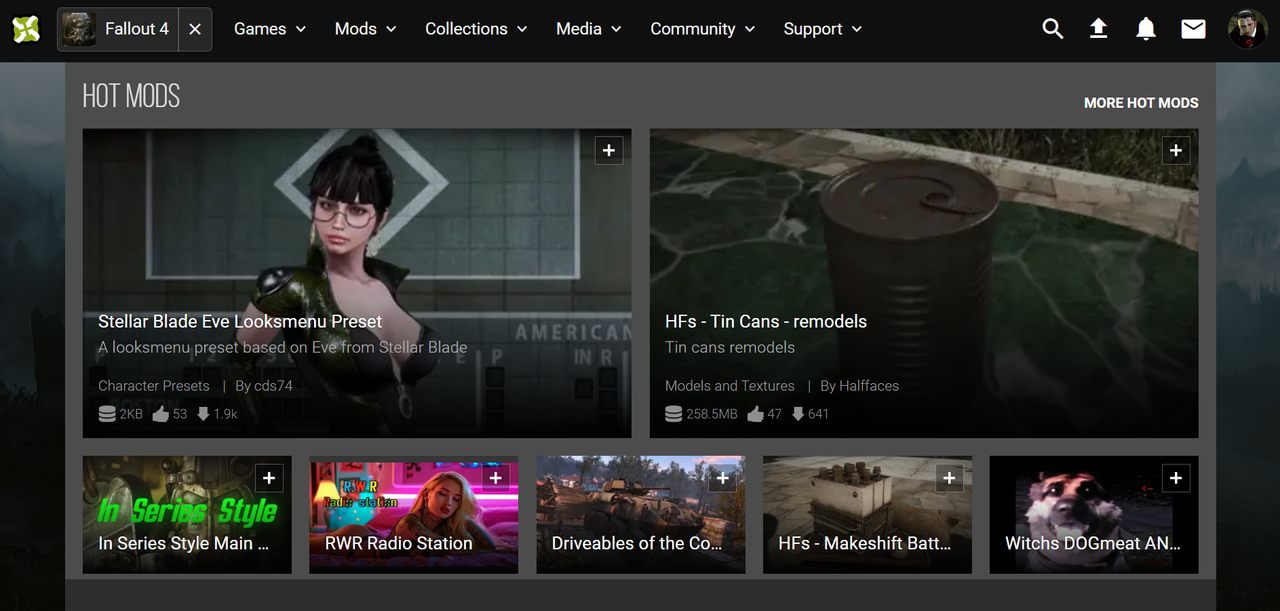Viewport: 1280px width, 611px height.
Task: Click downloads arrow icon showing 641
Action: tap(798, 414)
